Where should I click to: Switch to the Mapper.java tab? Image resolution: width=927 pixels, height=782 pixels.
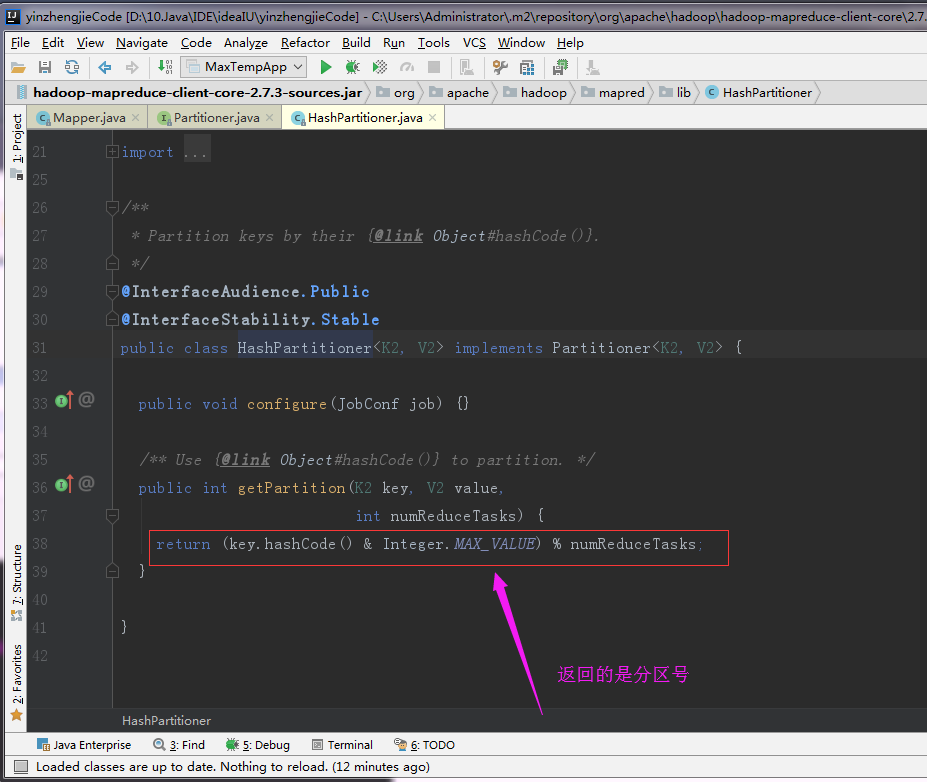pyautogui.click(x=89, y=118)
